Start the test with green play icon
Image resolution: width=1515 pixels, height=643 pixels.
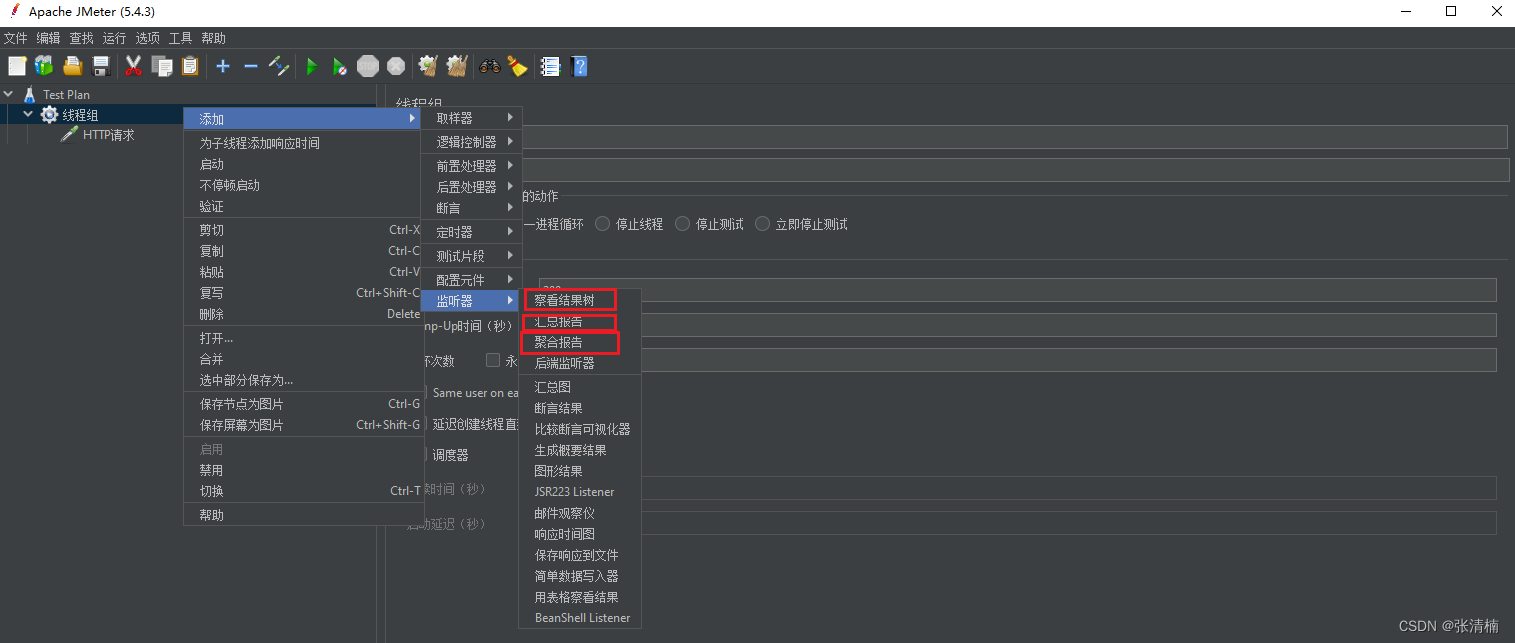[312, 66]
